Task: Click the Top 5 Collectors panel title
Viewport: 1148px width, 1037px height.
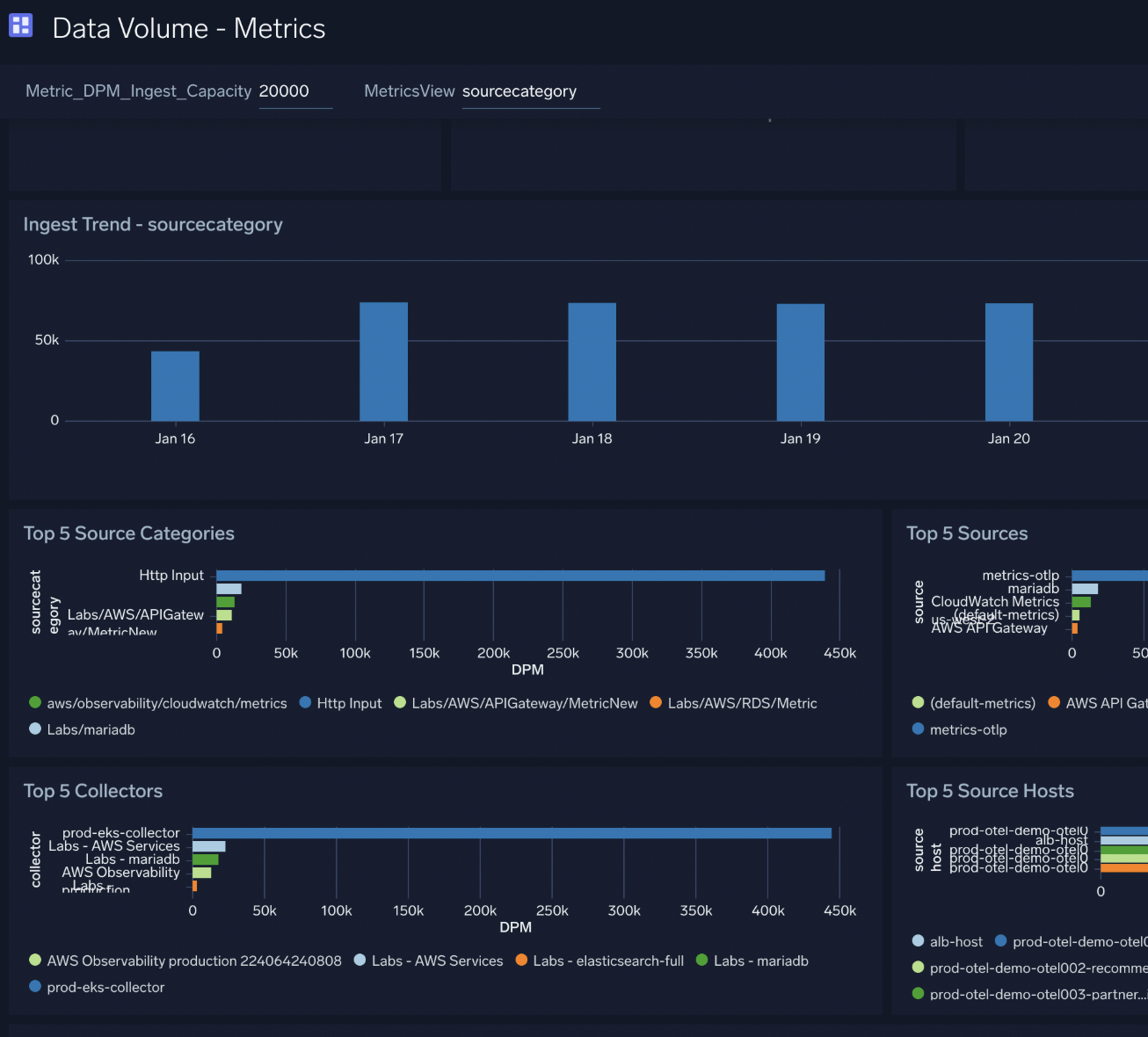Action: tap(93, 791)
